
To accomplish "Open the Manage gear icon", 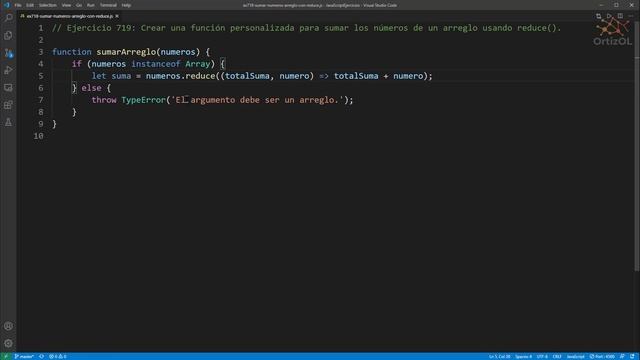I will pyautogui.click(x=8, y=343).
